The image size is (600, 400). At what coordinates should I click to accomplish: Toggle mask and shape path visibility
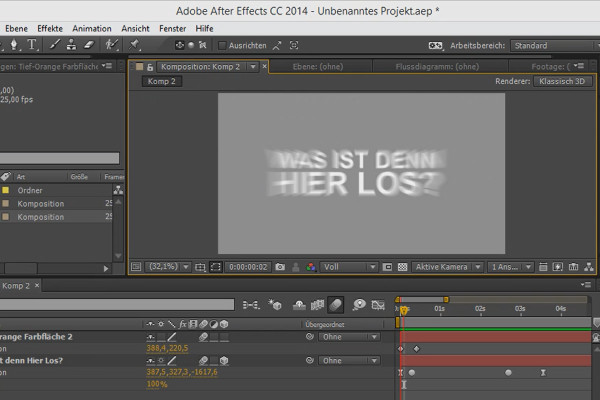click(215, 267)
